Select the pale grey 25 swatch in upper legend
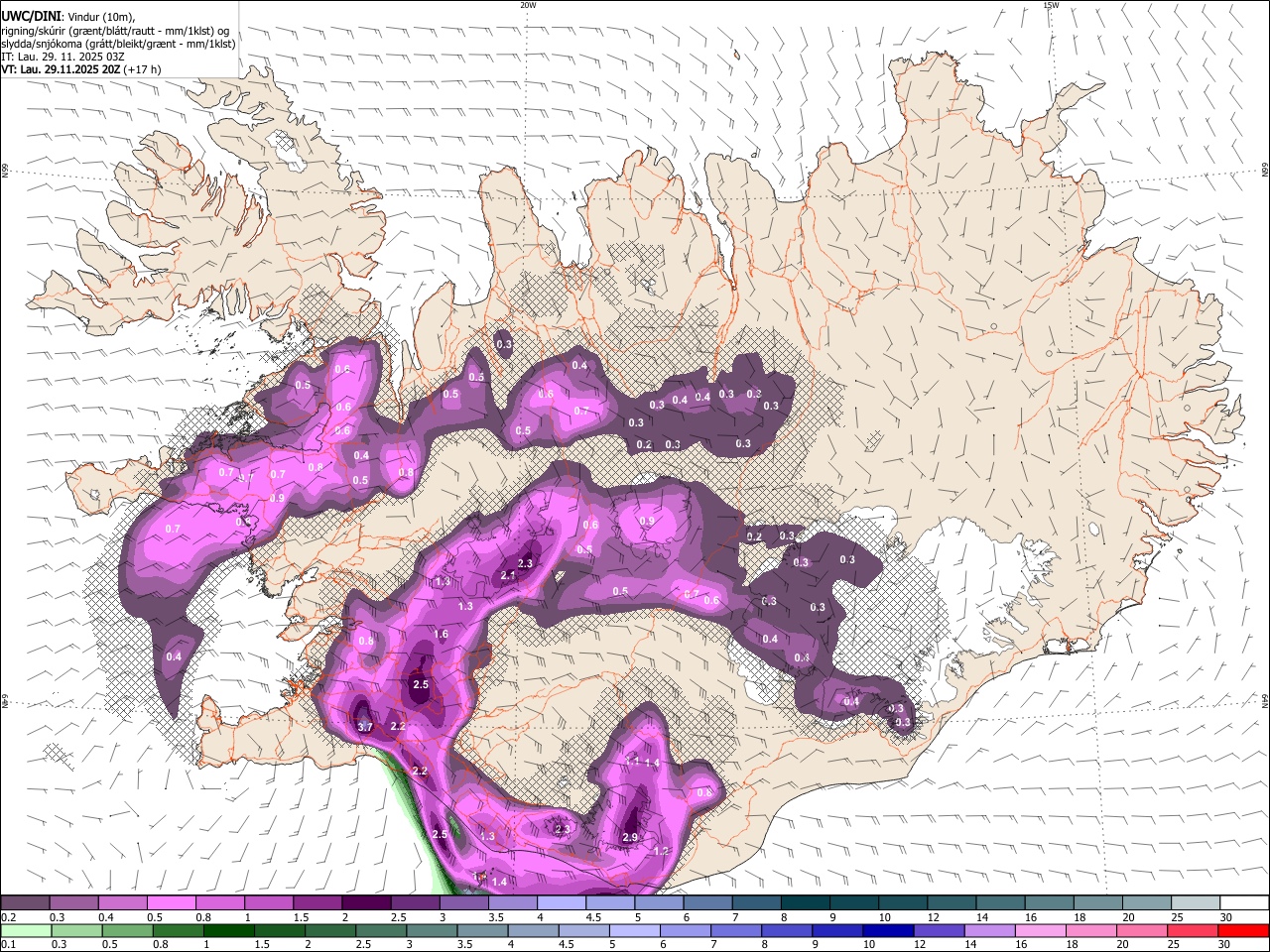Screen dimensions: 1270x952 click(1194, 903)
